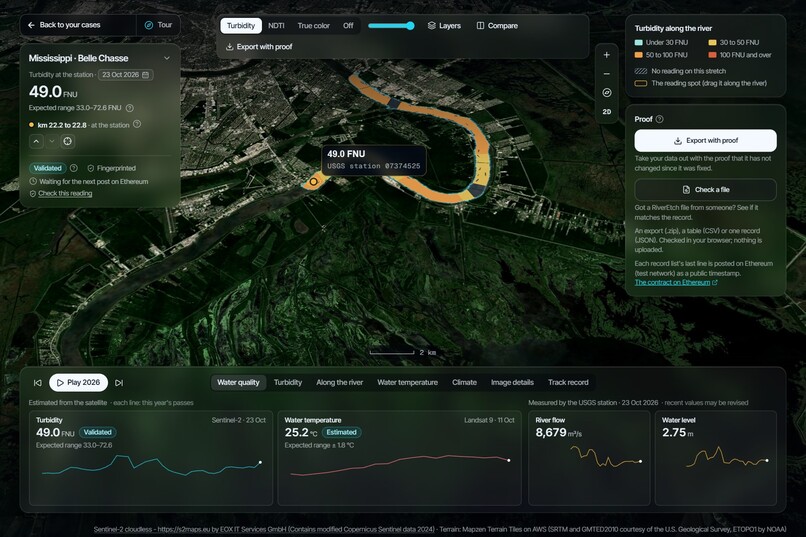The image size is (806, 537).
Task: Click the Under 30 FNU legend swatch
Action: pos(639,43)
